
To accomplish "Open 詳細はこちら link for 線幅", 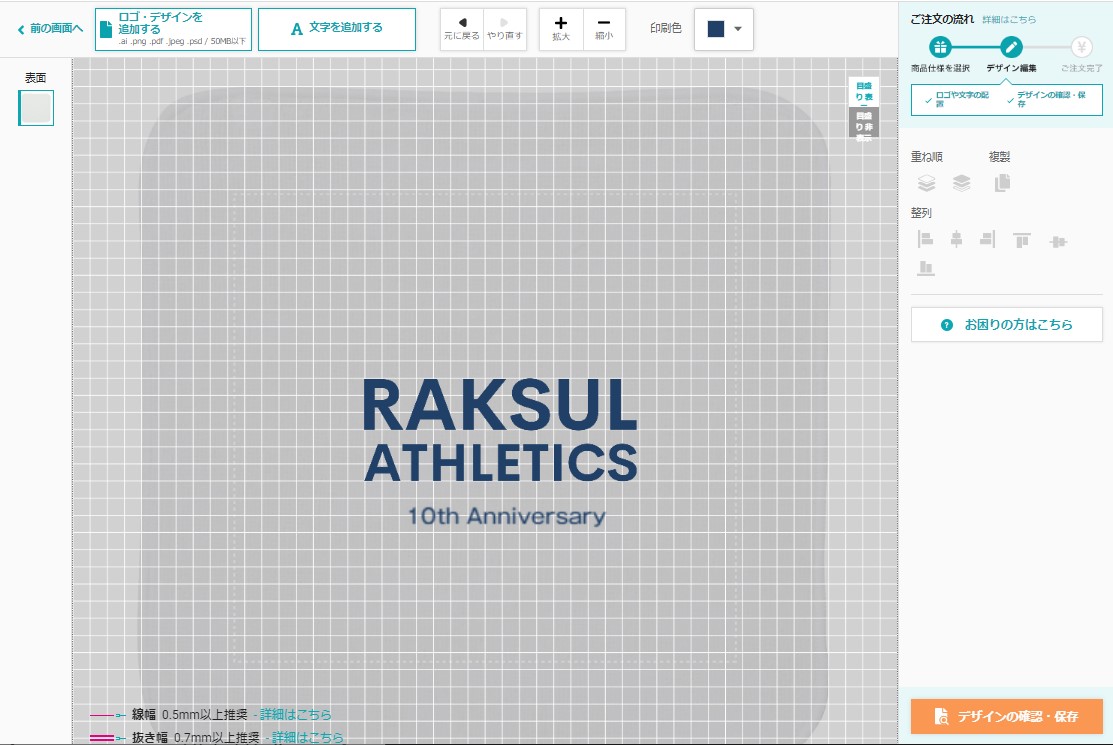I will 295,714.
